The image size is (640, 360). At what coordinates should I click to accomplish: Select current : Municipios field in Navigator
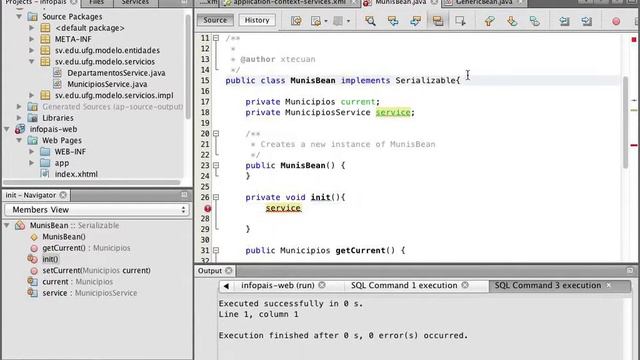click(x=78, y=282)
